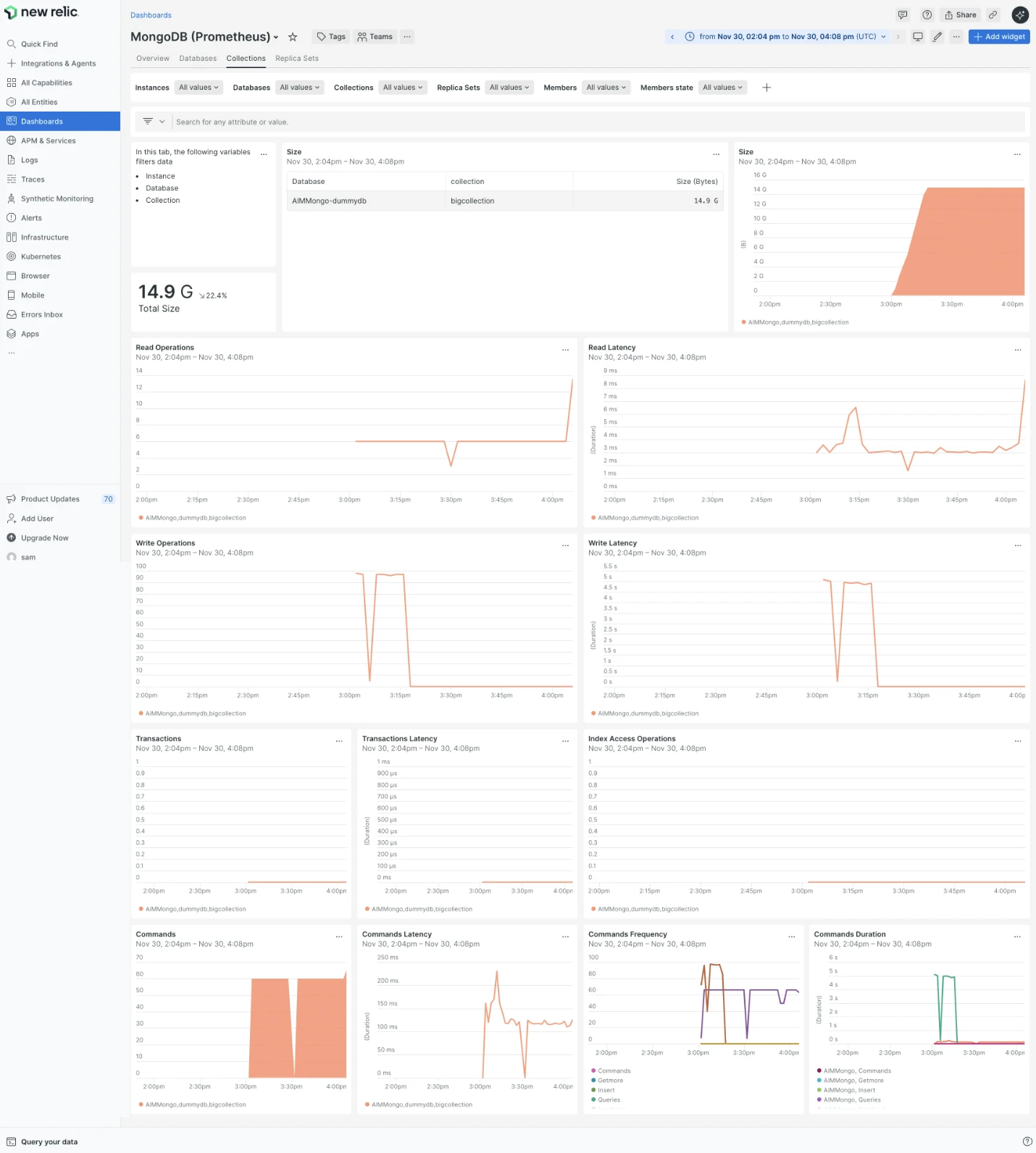Open Dashboards in sidebar
This screenshot has height=1153, width=1036.
(x=60, y=122)
